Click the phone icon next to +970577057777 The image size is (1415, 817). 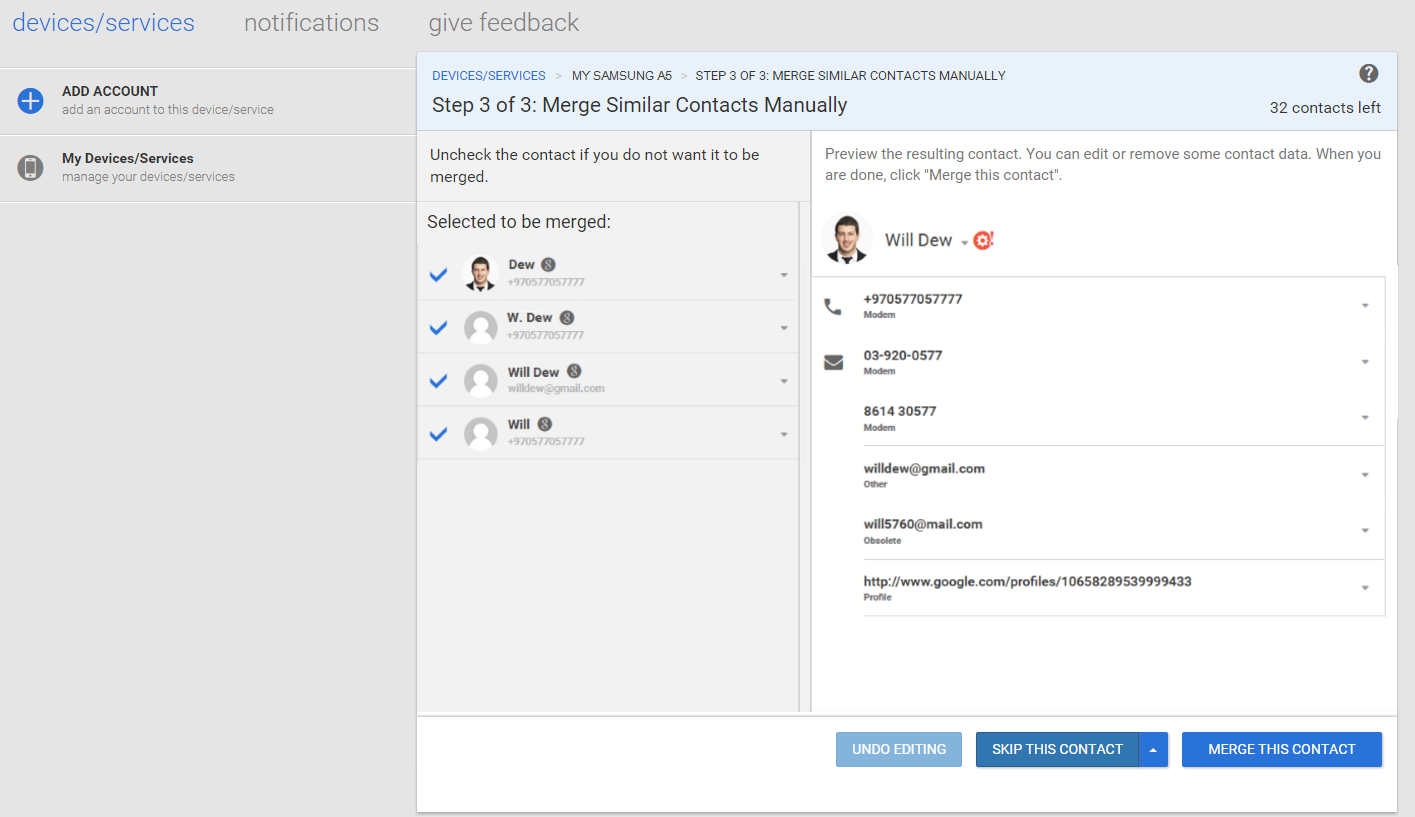click(833, 306)
